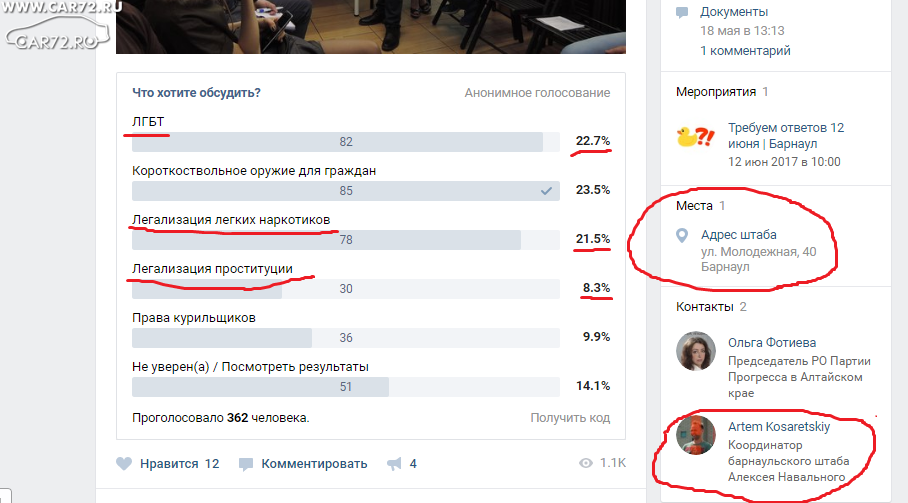Image resolution: width=908 pixels, height=503 pixels.
Task: Click the Легализация легких наркотиков result bar
Action: point(346,240)
